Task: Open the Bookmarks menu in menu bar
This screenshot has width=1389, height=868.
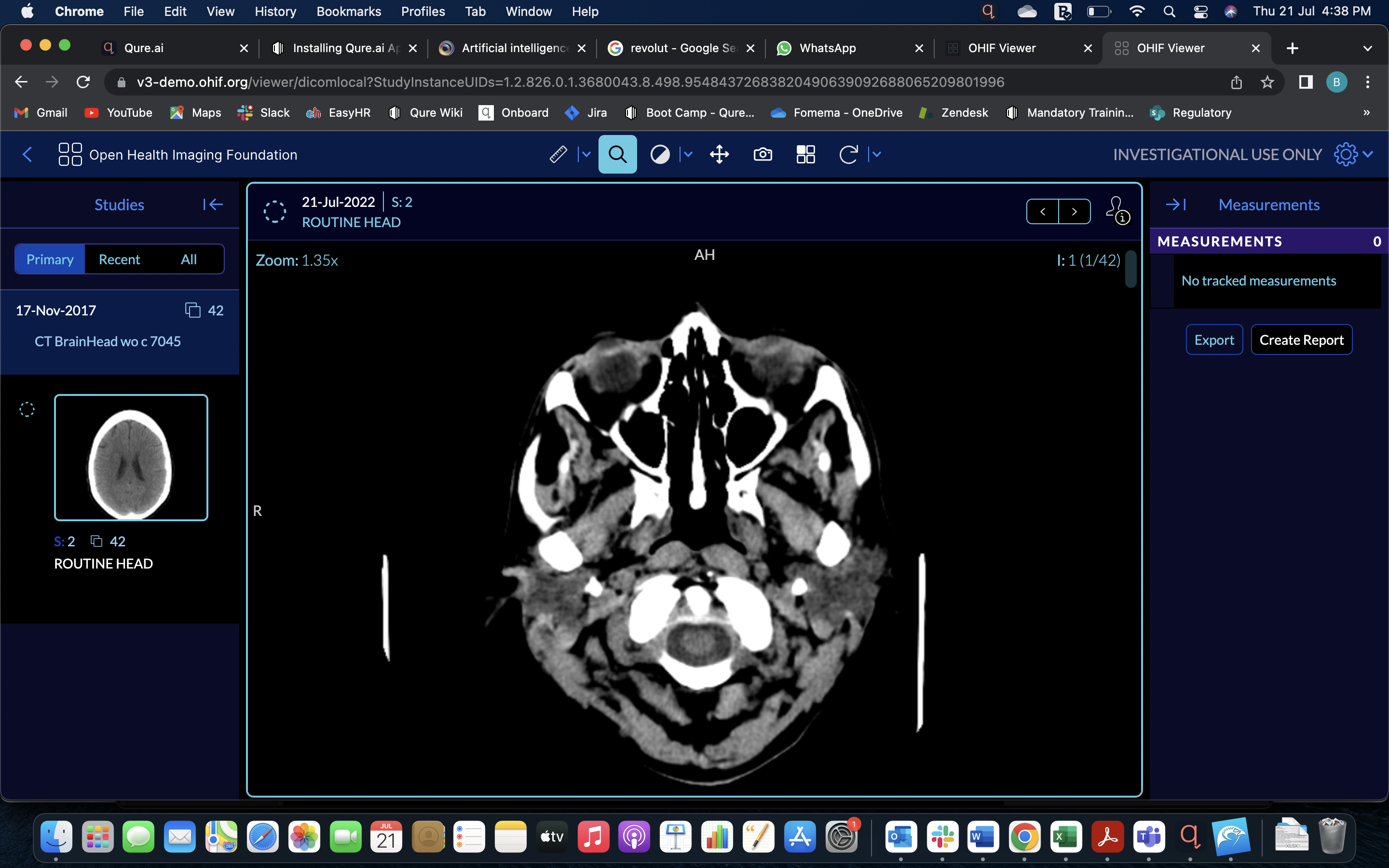Action: 348,12
